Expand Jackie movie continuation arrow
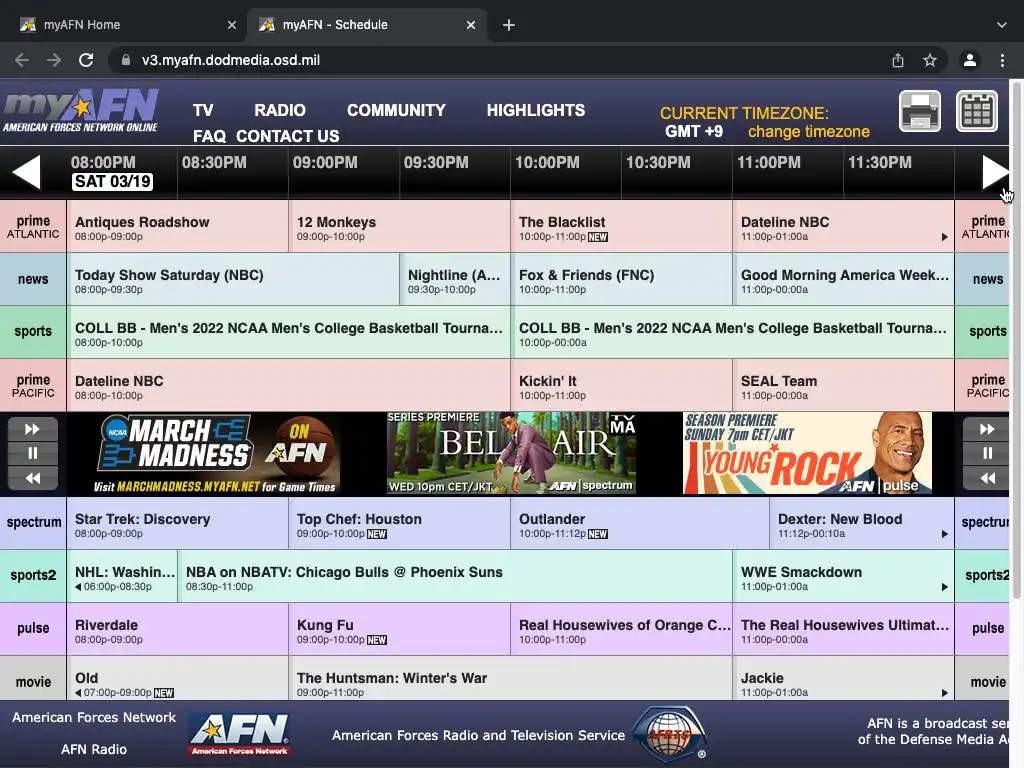1024x768 pixels. click(944, 693)
